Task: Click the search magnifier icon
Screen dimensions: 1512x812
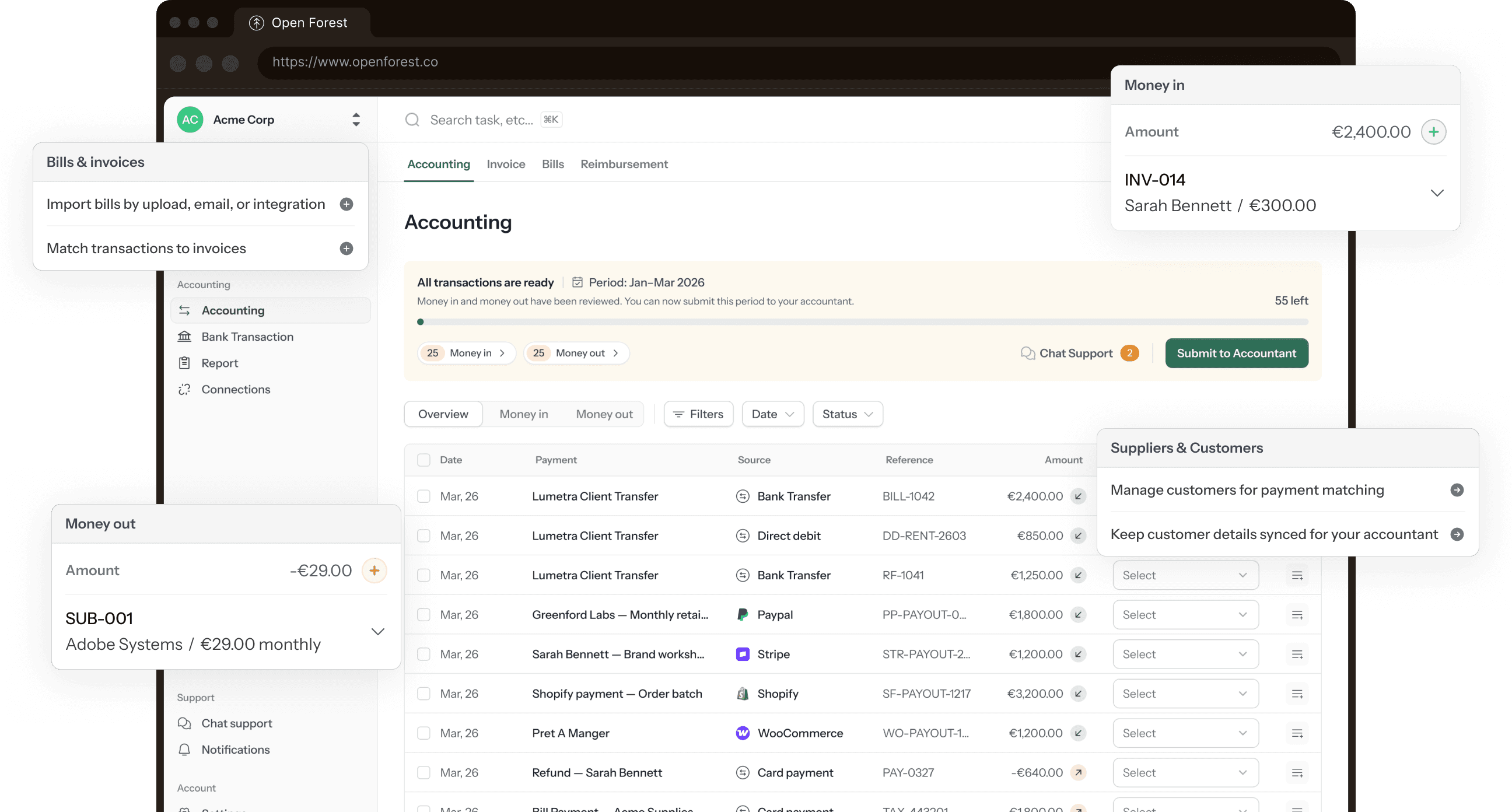Action: 412,120
